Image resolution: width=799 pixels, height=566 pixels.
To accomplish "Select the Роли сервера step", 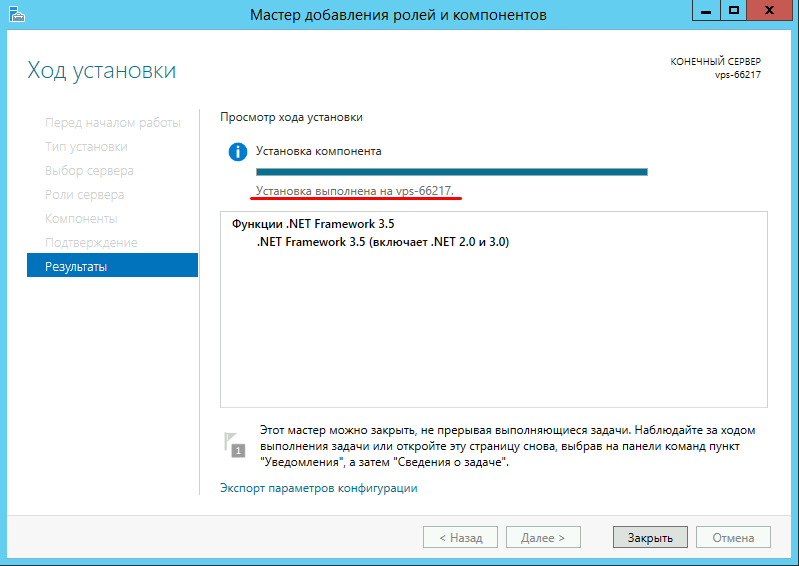I will pos(85,195).
